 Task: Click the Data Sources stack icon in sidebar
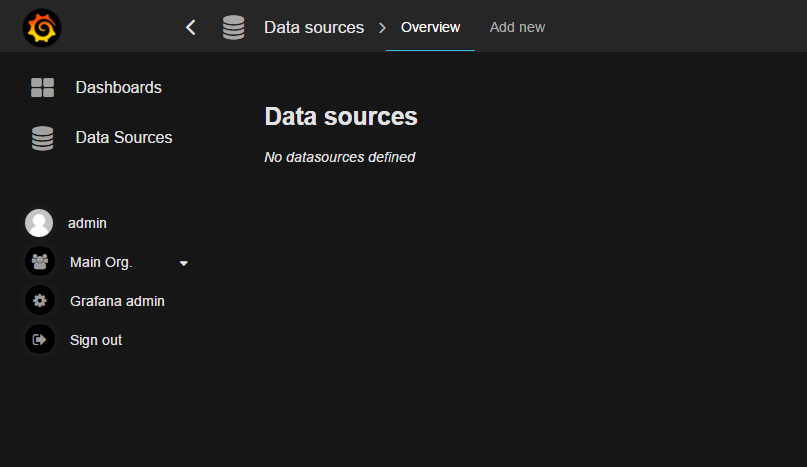42,138
